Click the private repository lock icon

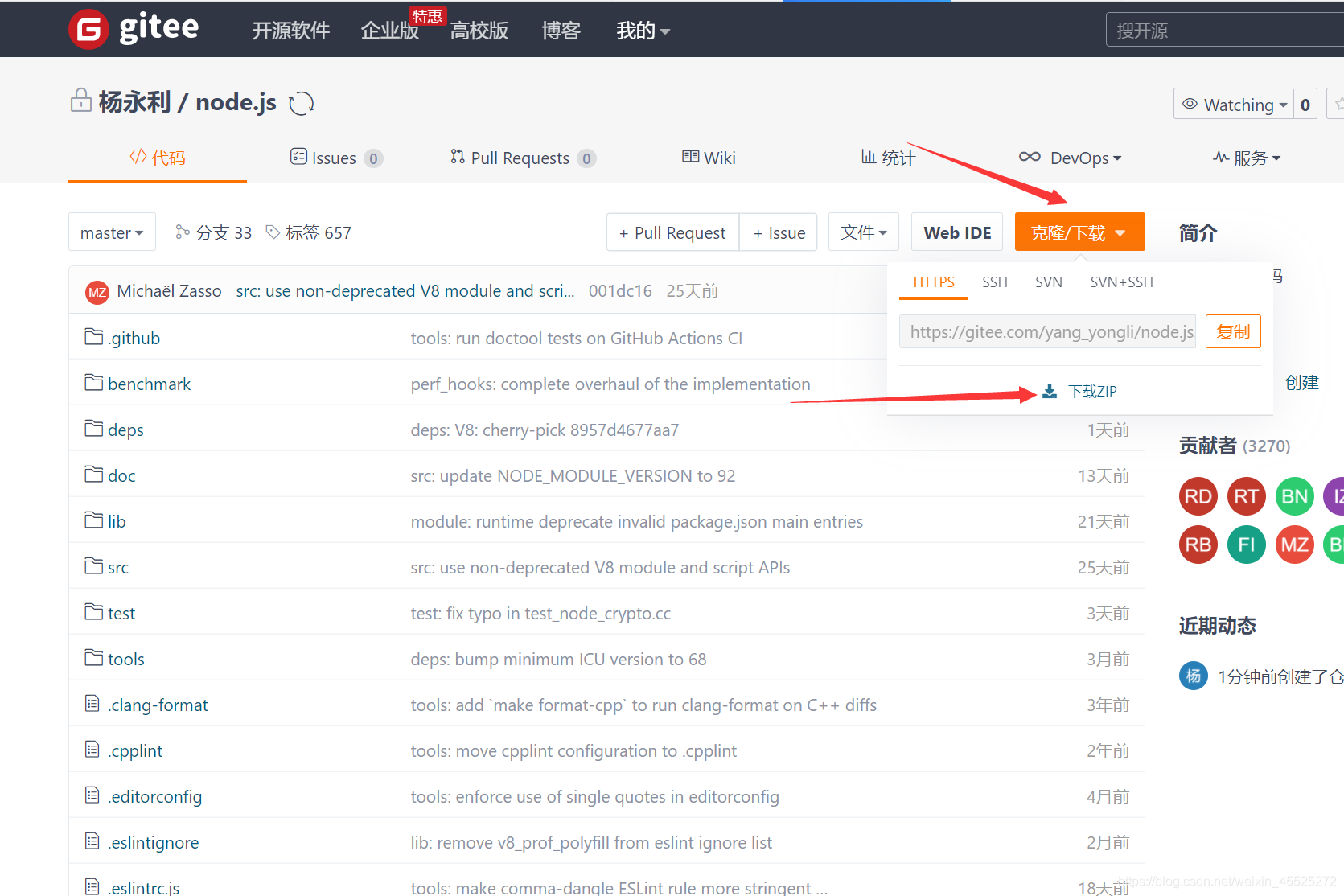[80, 101]
